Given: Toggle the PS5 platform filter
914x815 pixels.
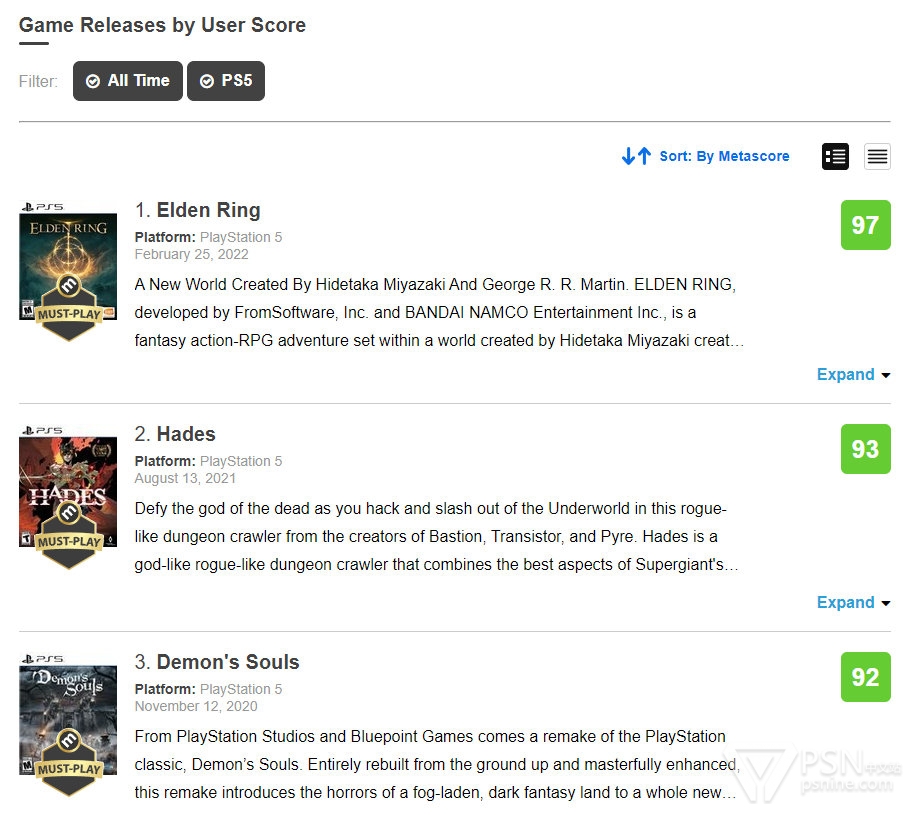Looking at the screenshot, I should click(226, 81).
